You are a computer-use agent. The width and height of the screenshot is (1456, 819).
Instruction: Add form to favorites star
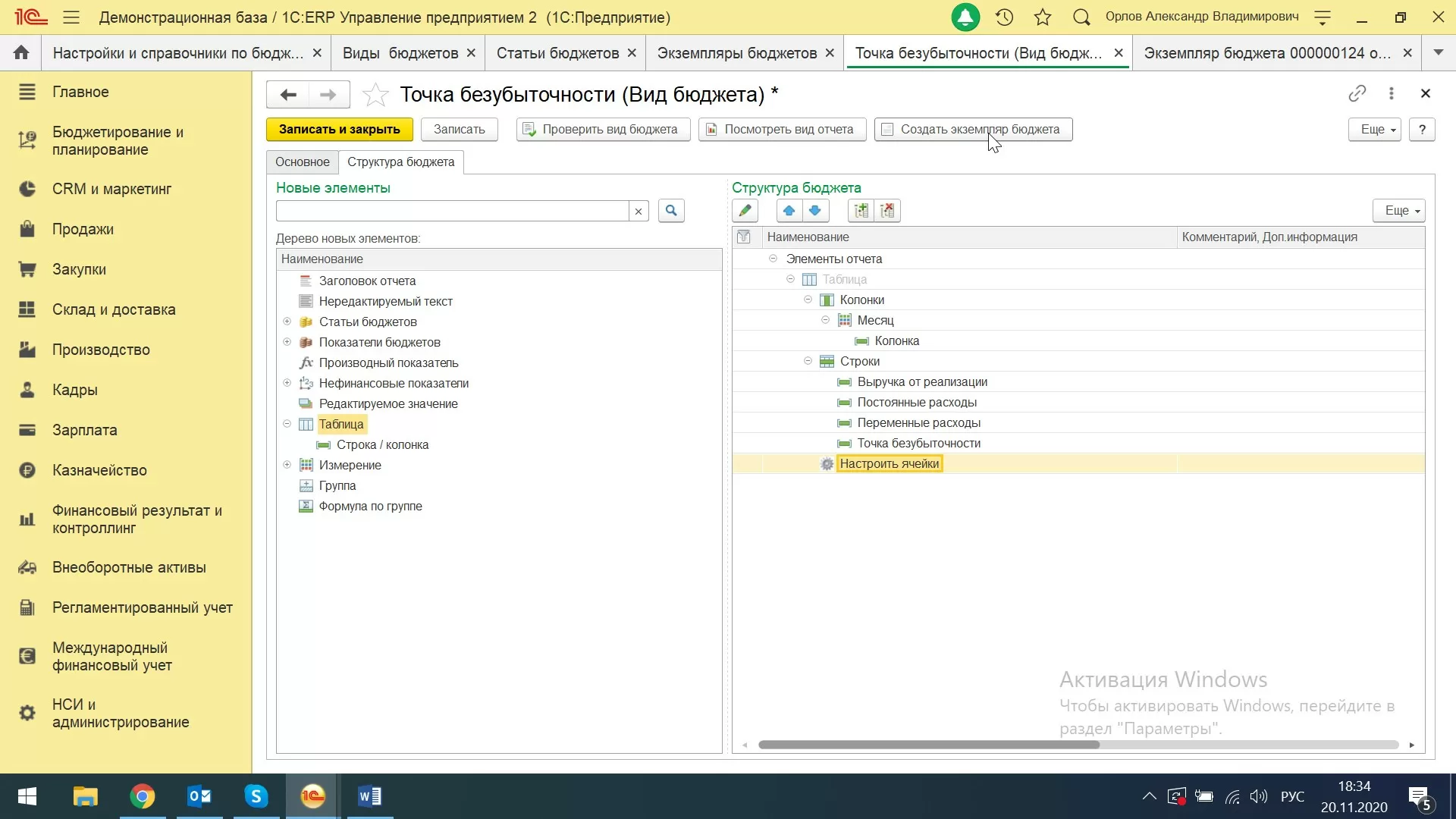click(375, 95)
